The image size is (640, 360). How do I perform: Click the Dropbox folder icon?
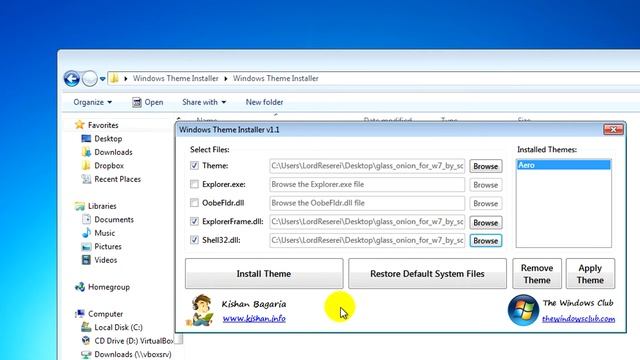[x=86, y=166]
